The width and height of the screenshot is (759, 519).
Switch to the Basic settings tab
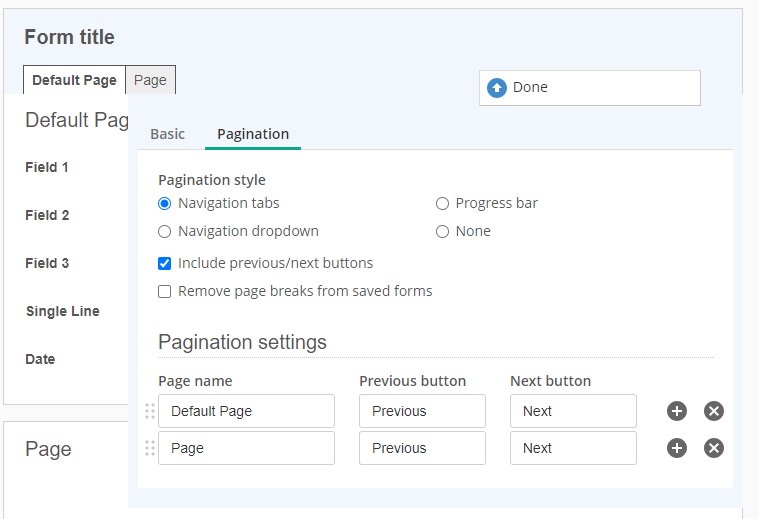click(x=167, y=134)
